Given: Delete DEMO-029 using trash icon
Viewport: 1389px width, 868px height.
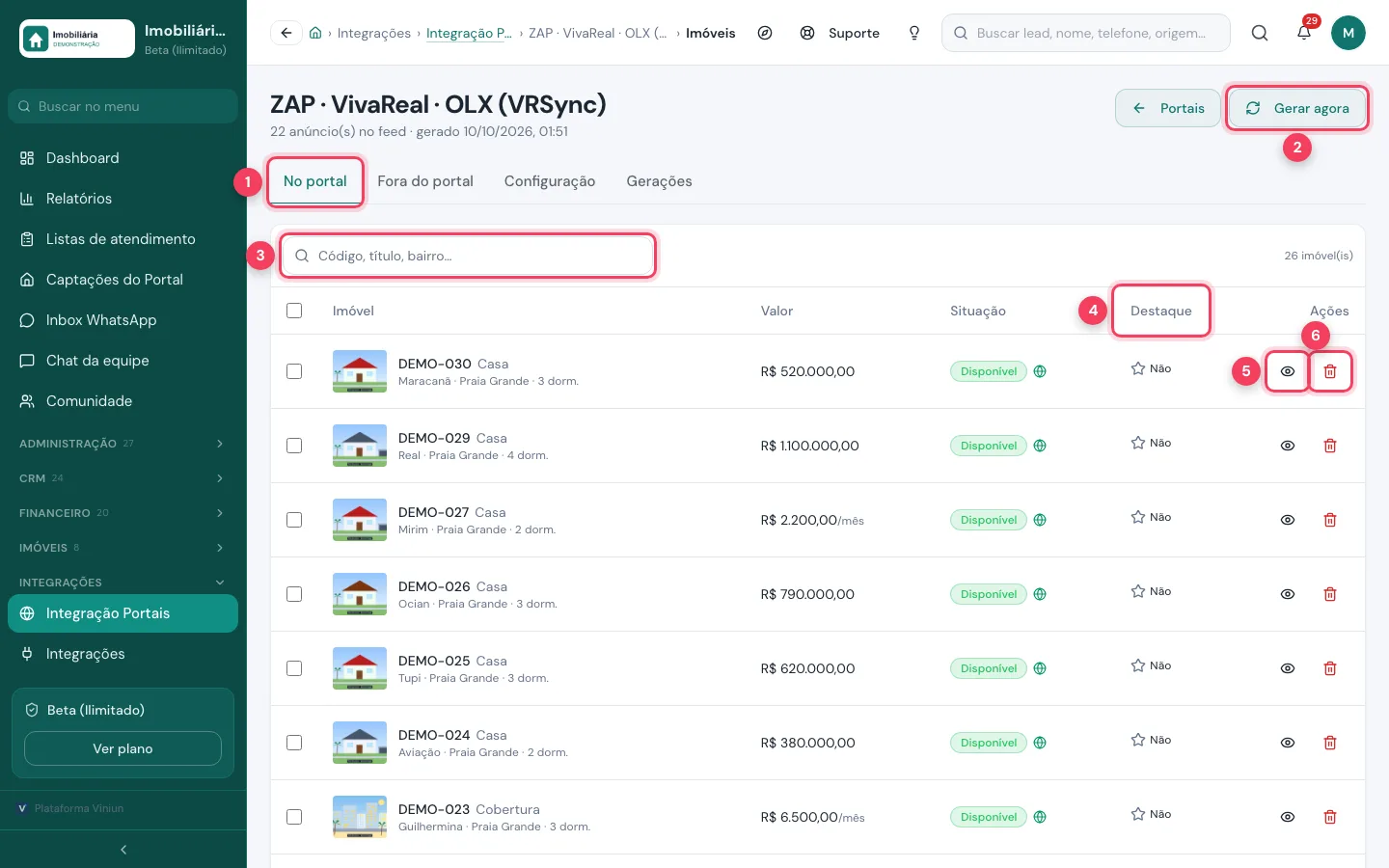Looking at the screenshot, I should pyautogui.click(x=1330, y=446).
